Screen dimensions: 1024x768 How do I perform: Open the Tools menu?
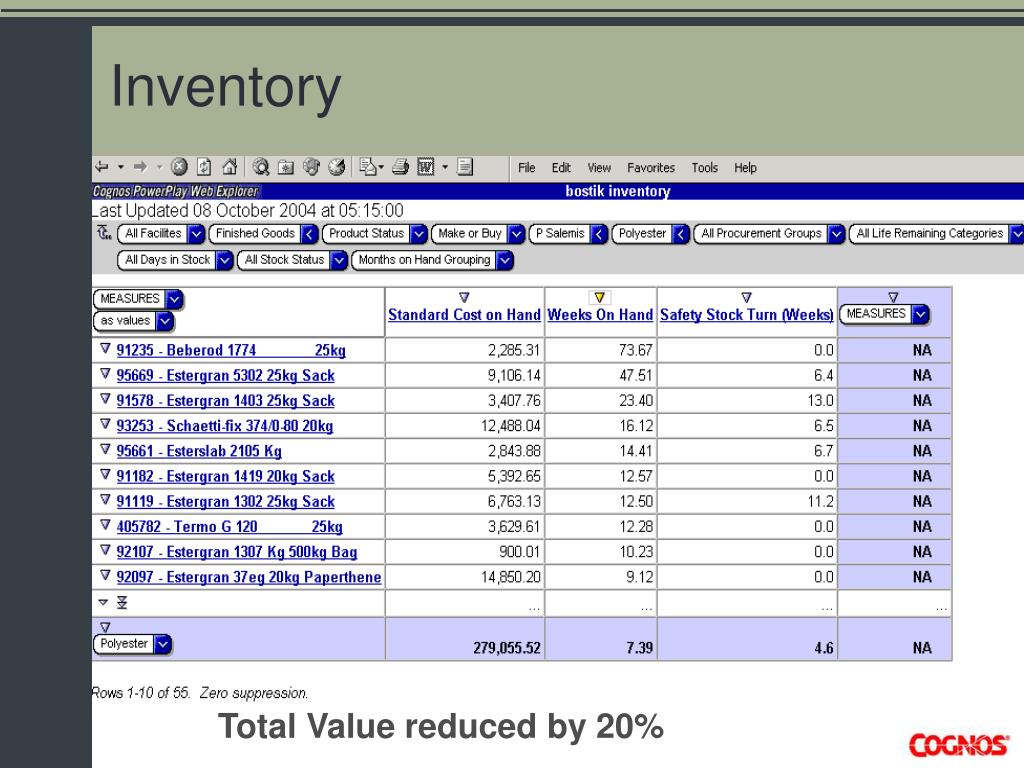pos(705,168)
